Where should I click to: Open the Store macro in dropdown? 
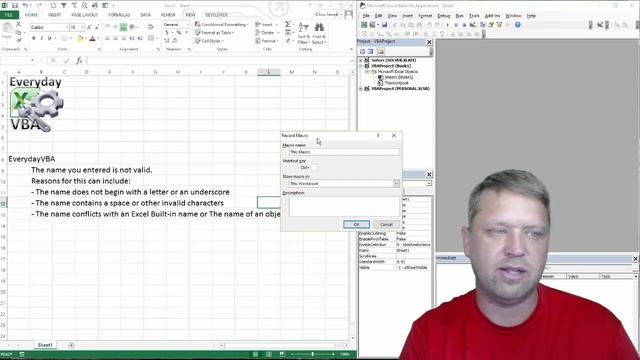(396, 184)
